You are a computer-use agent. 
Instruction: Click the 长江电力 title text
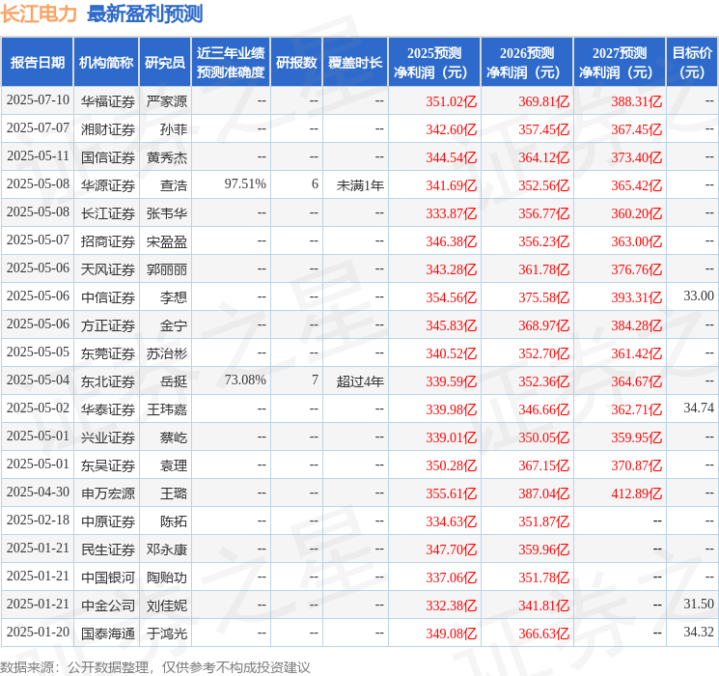point(39,14)
